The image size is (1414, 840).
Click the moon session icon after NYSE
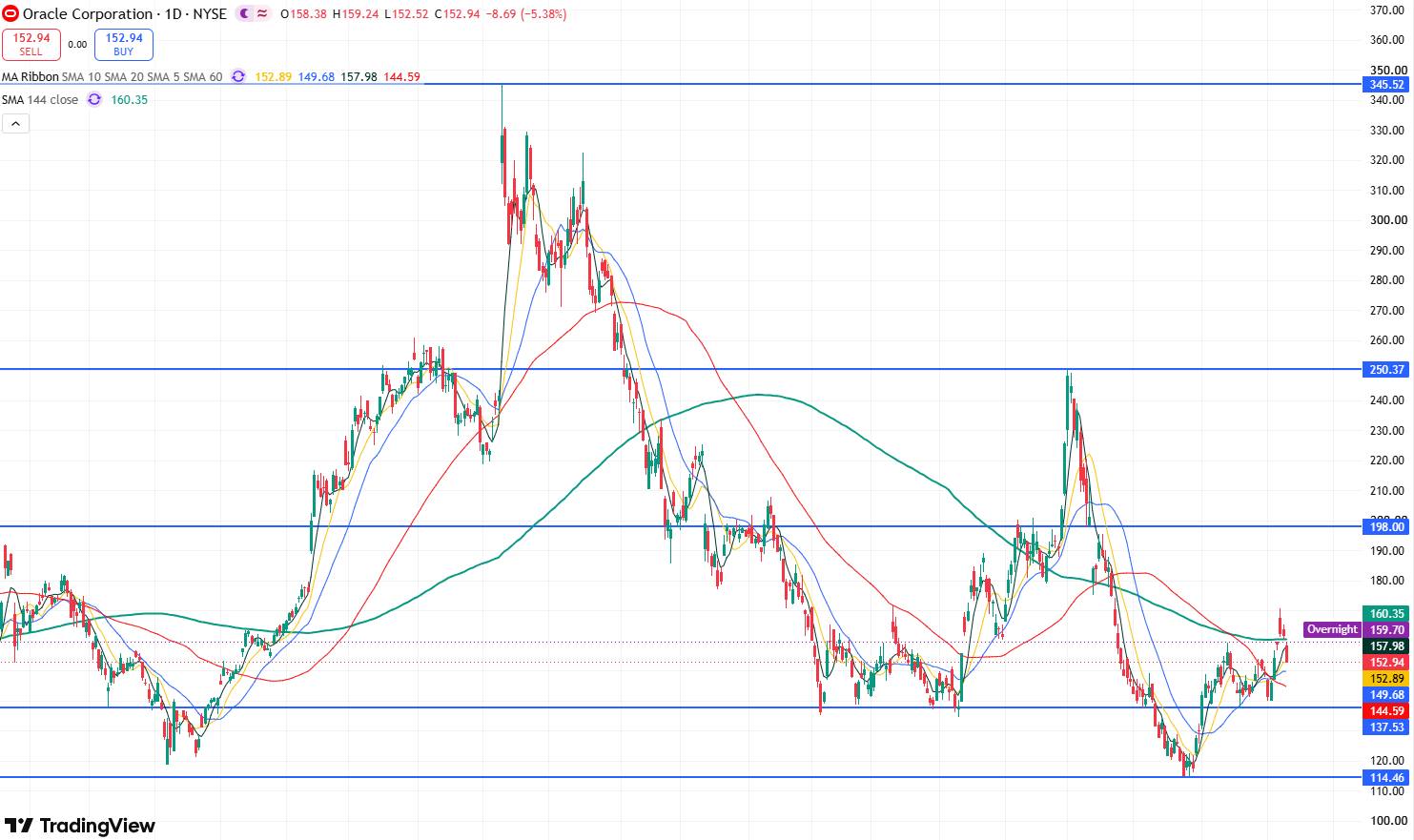click(x=245, y=14)
